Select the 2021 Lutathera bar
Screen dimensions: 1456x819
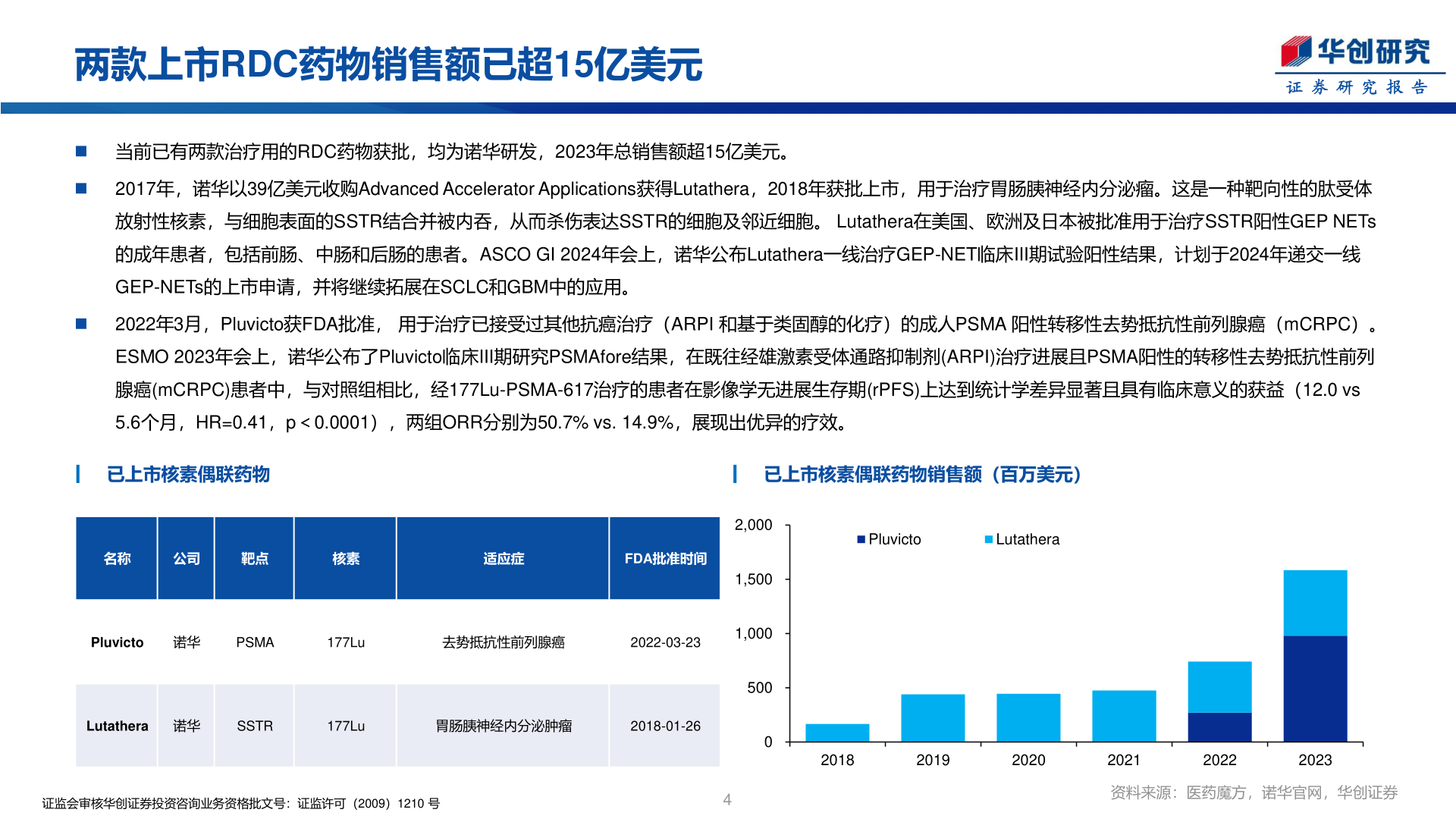pyautogui.click(x=1124, y=716)
